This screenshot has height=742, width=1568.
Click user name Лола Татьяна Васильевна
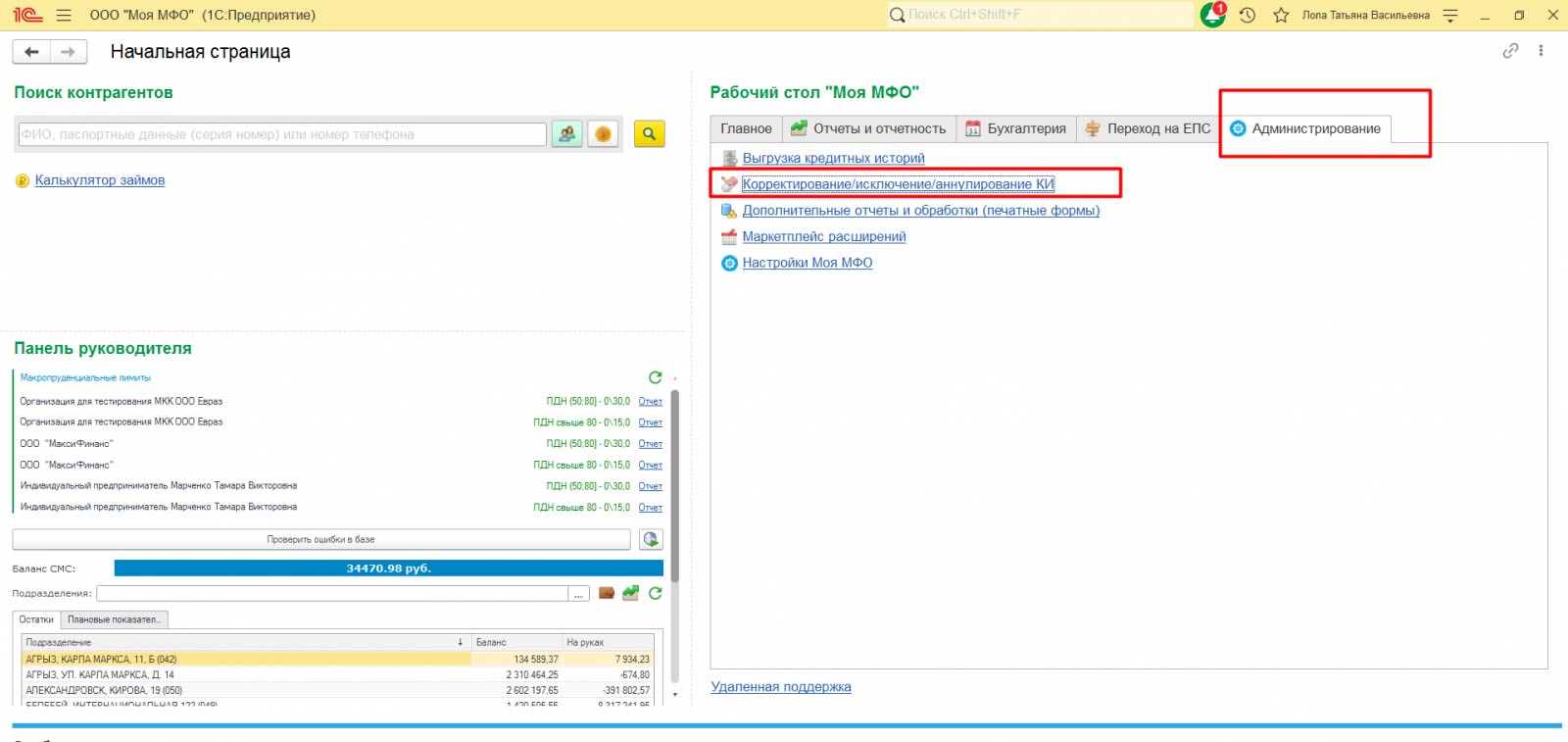pos(1365,15)
